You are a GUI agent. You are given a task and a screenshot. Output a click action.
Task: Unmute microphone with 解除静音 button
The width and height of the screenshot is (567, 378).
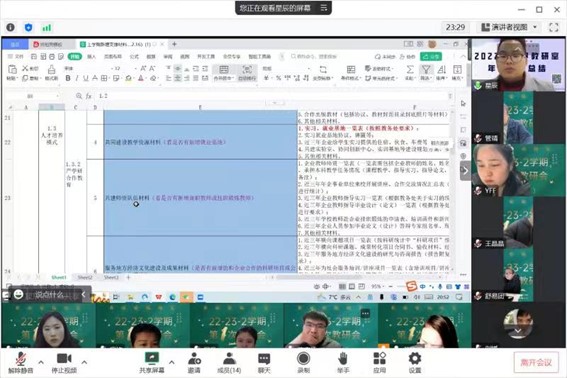pyautogui.click(x=21, y=362)
